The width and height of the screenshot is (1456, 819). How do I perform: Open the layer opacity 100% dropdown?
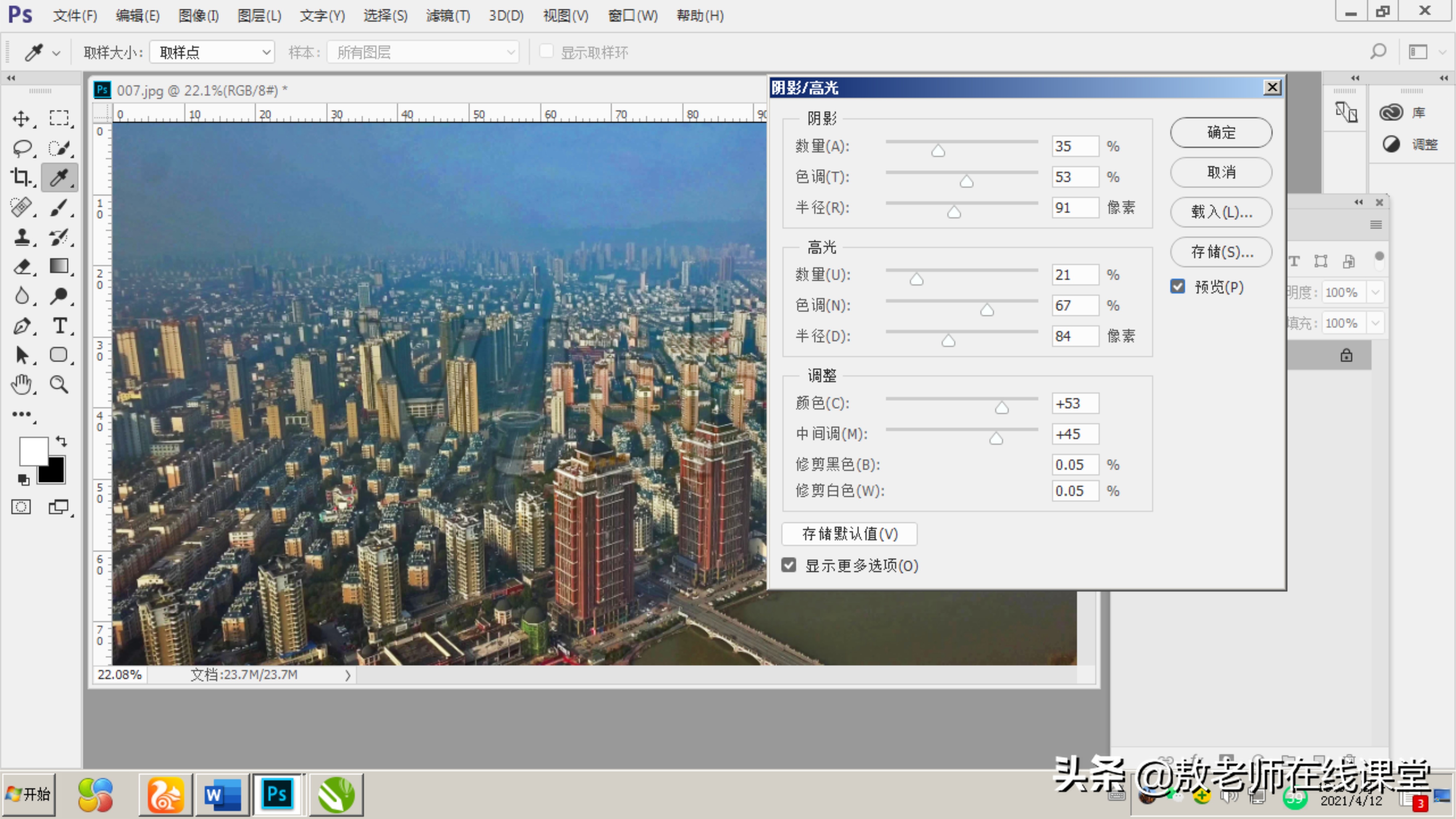coord(1375,292)
